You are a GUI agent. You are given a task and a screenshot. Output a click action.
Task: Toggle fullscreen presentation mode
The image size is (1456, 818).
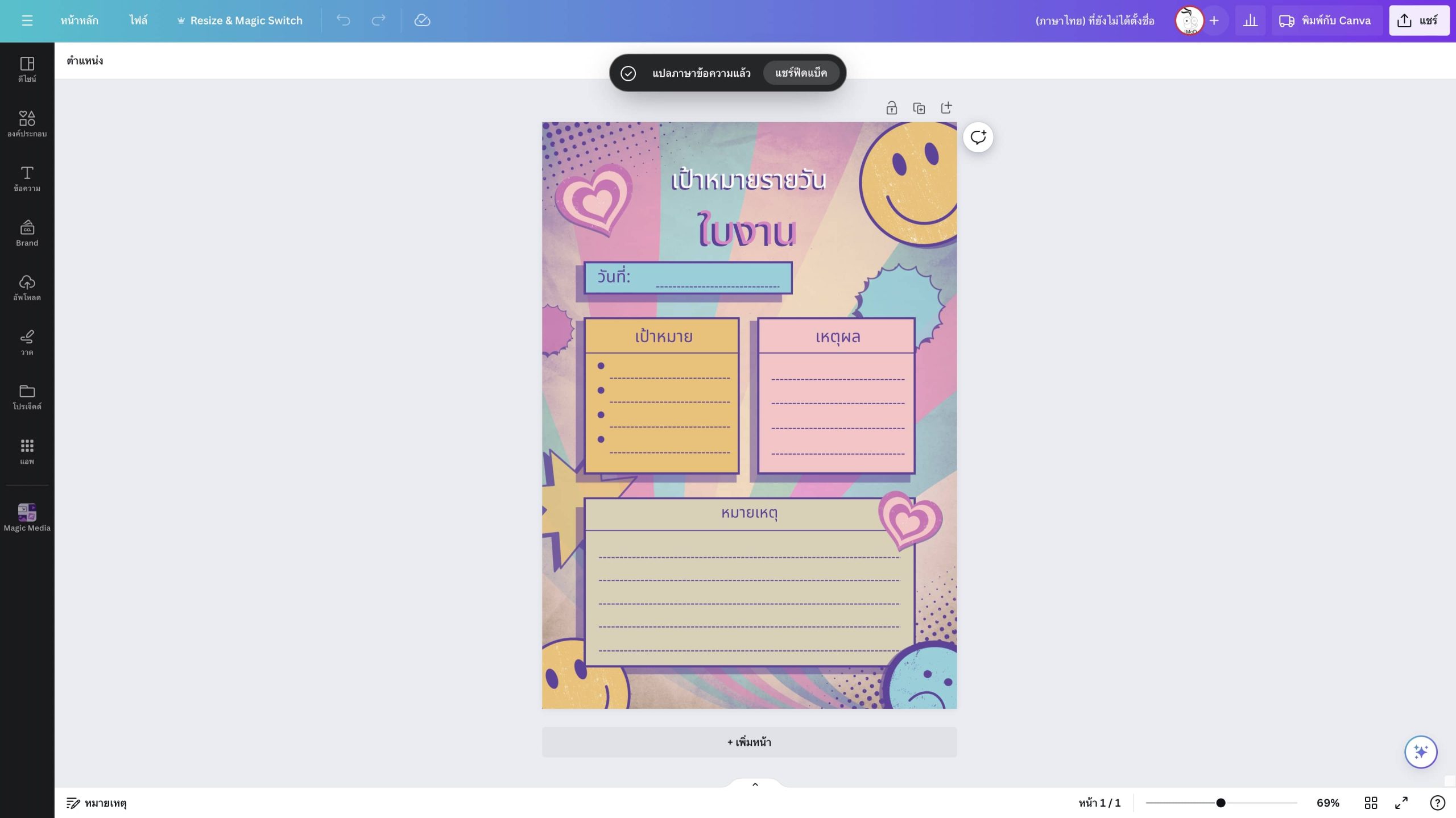[1401, 802]
